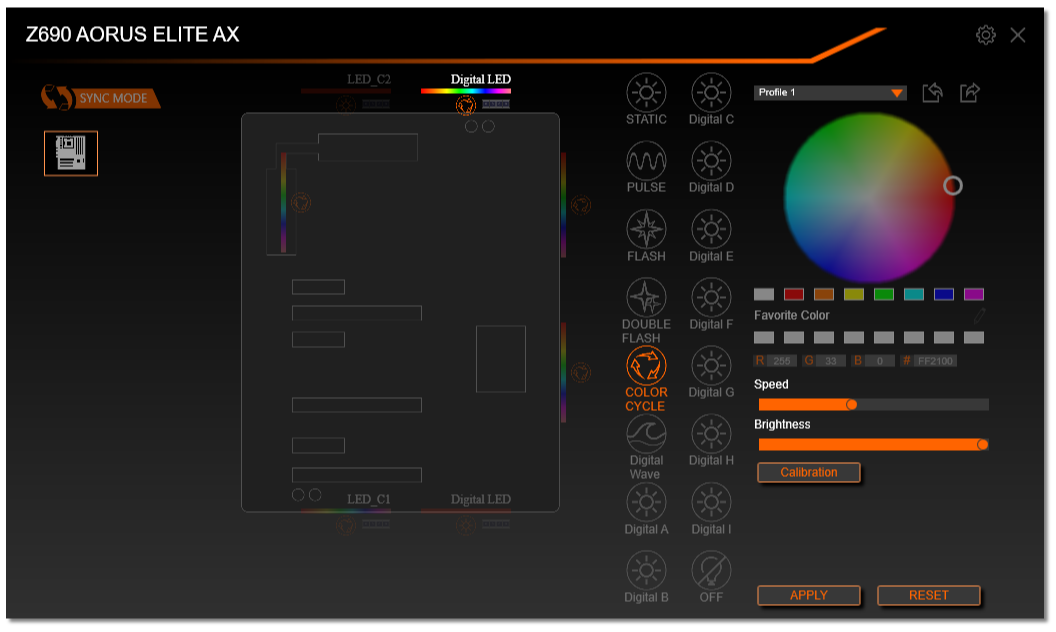
Task: Click the Calibration button
Action: [x=808, y=472]
